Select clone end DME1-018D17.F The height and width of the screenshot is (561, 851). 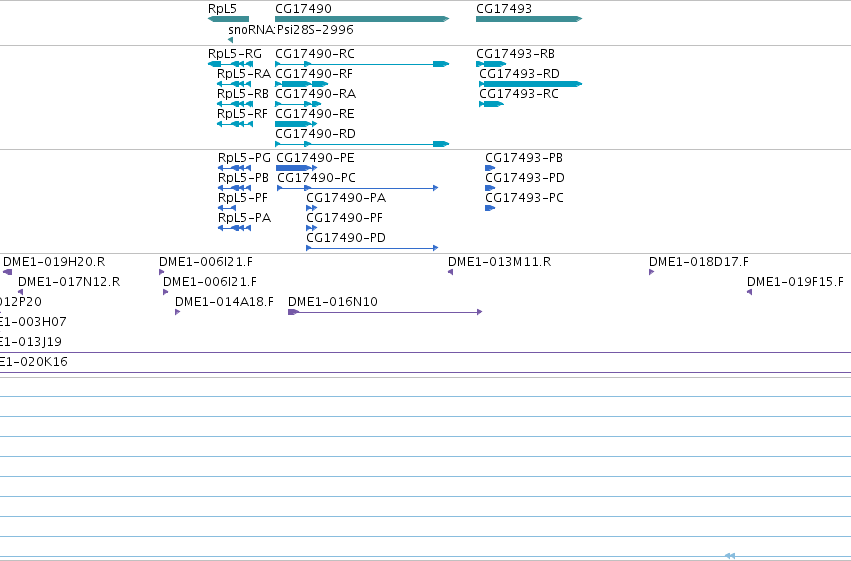tap(698, 262)
